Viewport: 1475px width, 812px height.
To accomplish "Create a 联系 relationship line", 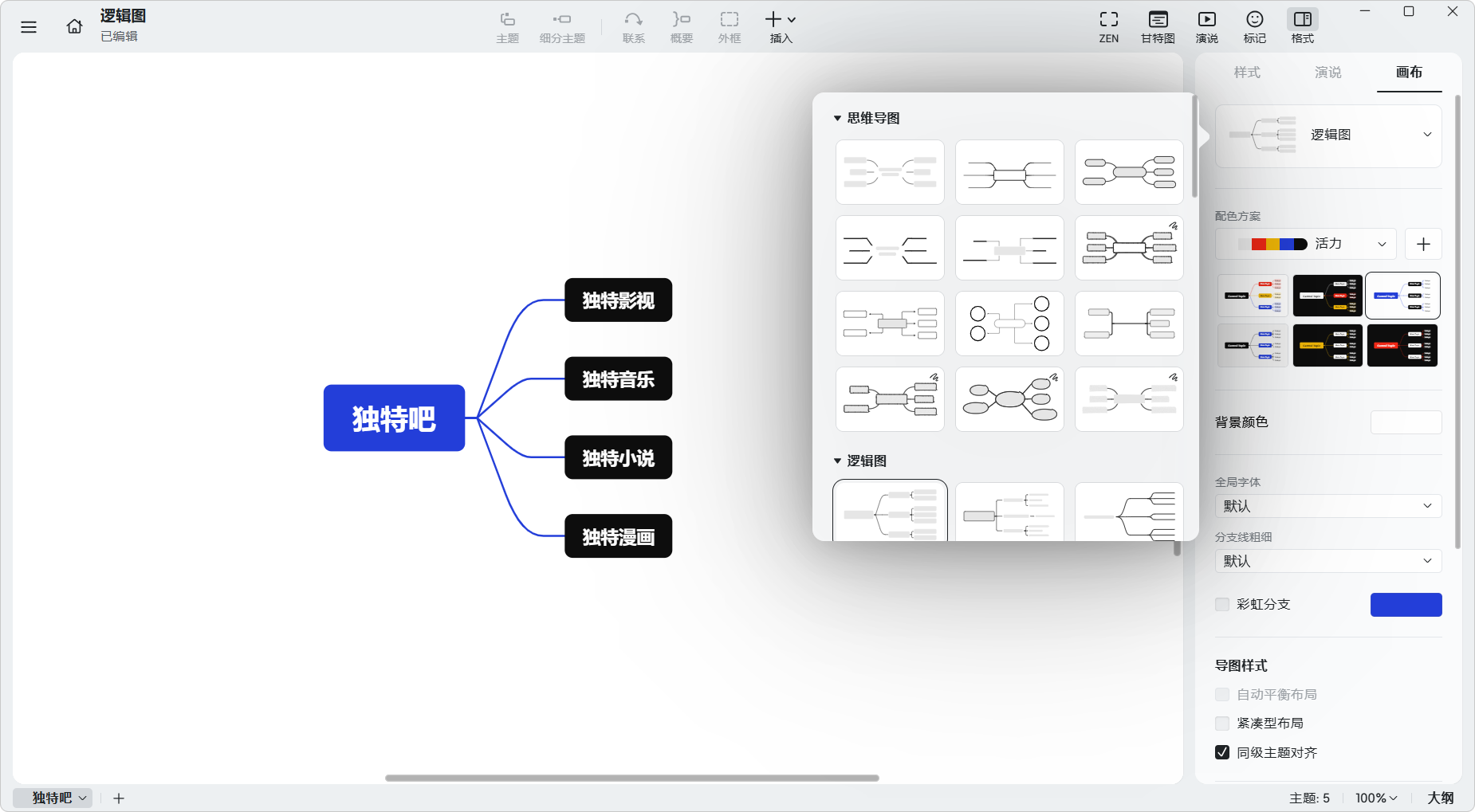I will point(632,26).
